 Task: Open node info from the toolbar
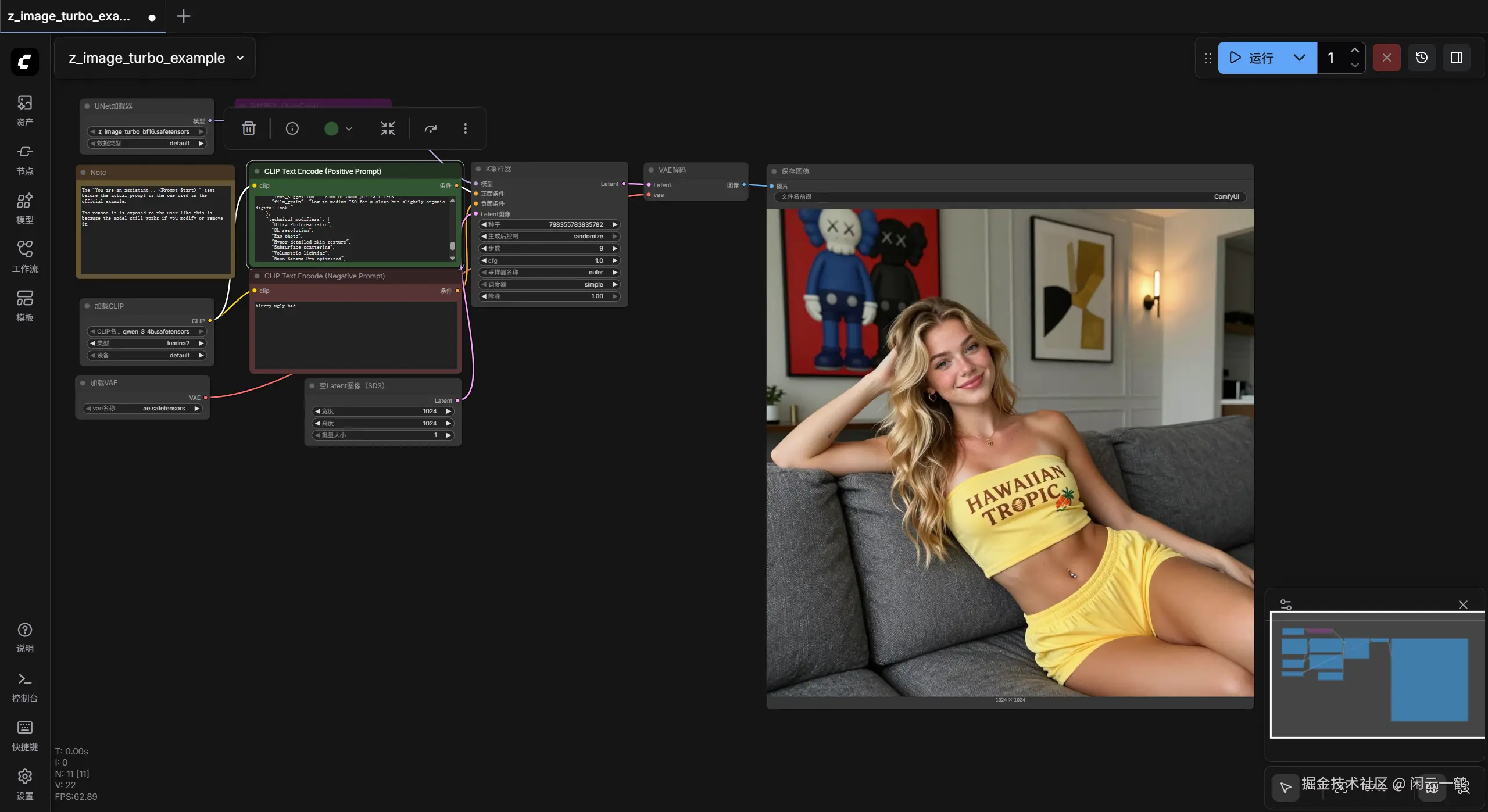pyautogui.click(x=292, y=128)
